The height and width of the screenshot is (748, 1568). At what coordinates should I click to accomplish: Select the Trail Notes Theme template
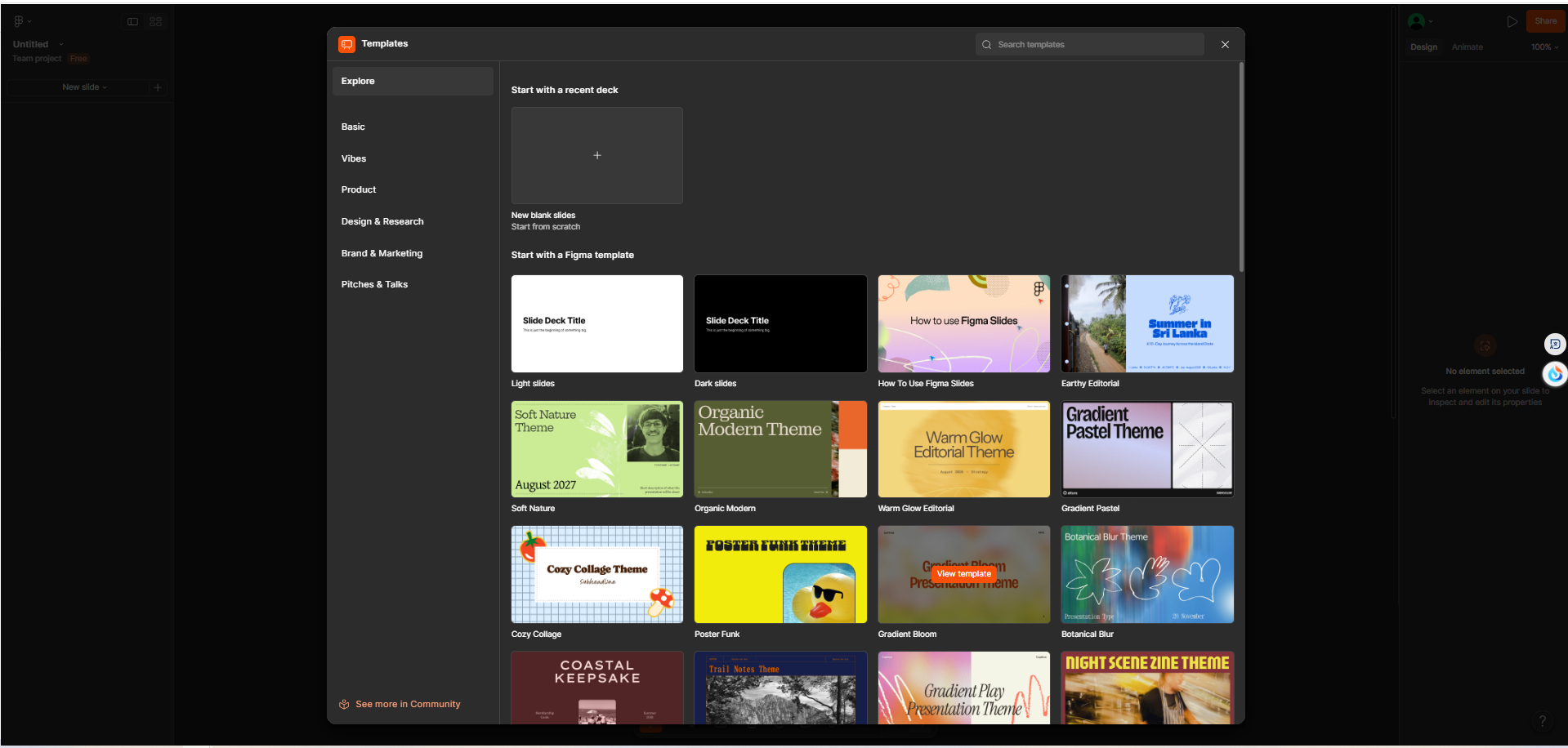pos(780,688)
